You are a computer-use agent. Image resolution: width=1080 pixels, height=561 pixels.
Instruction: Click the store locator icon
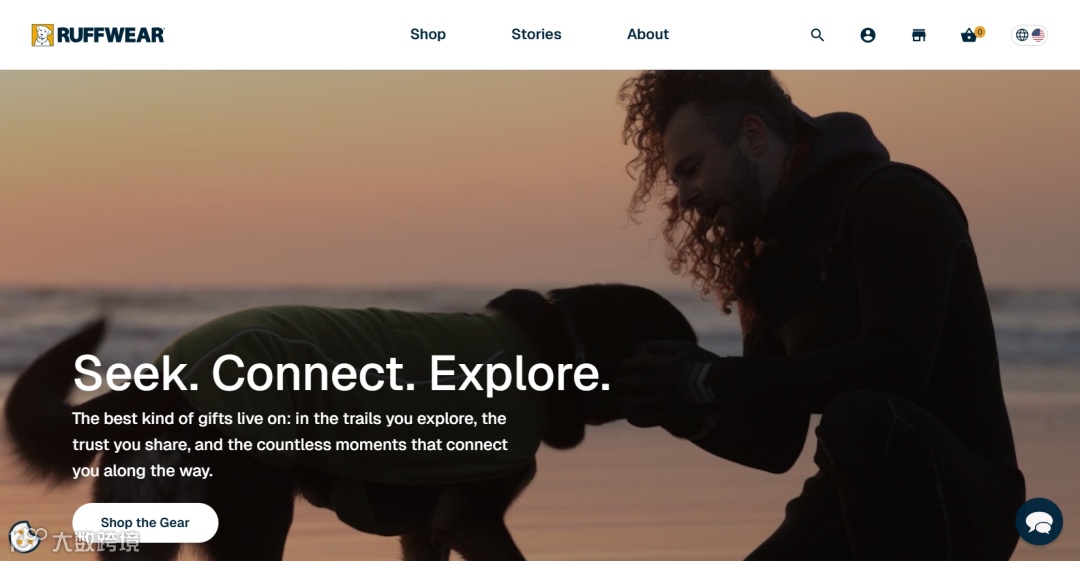coord(919,34)
